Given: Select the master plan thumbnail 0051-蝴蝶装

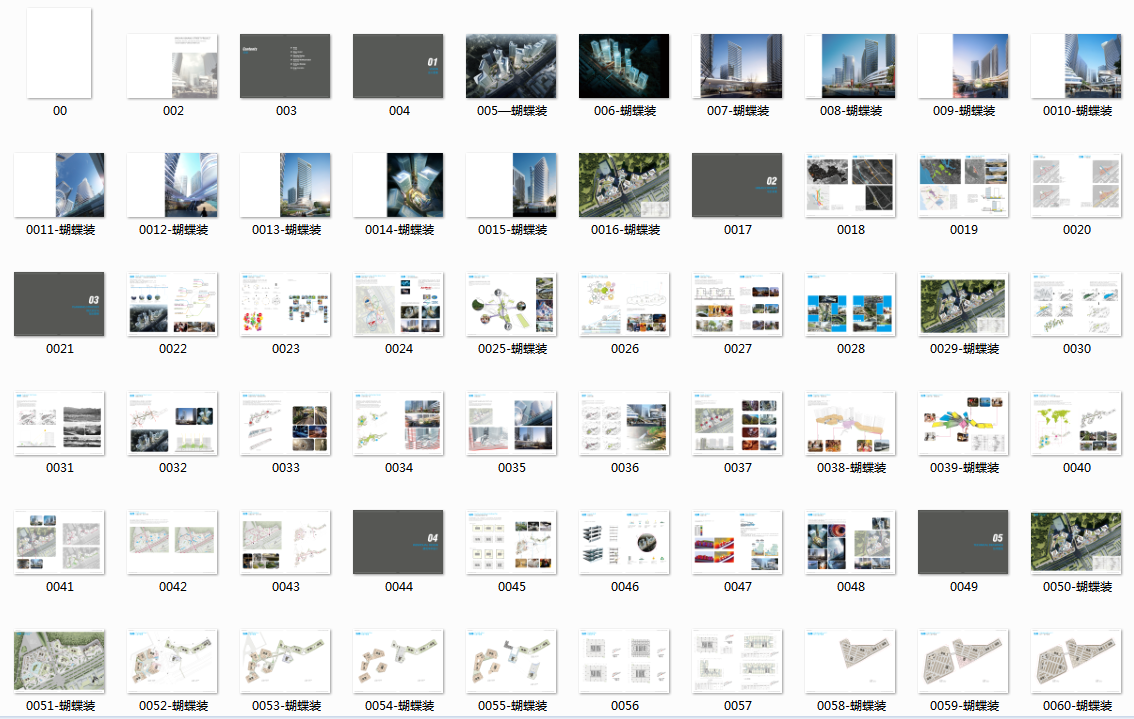Looking at the screenshot, I should [59, 661].
